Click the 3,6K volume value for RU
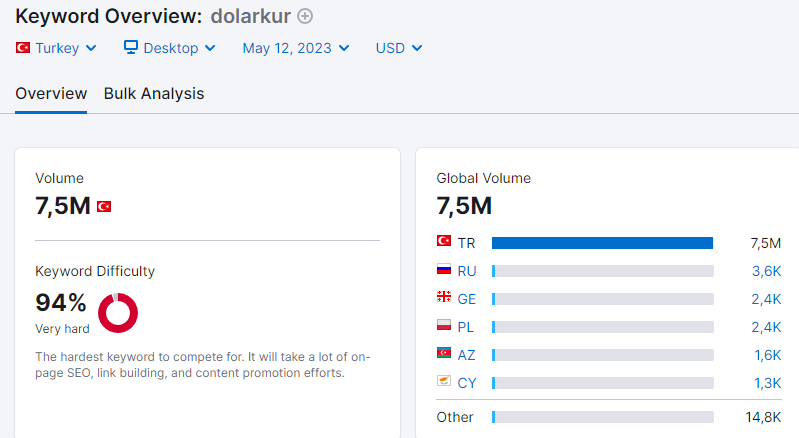Image resolution: width=799 pixels, height=438 pixels. (x=766, y=271)
